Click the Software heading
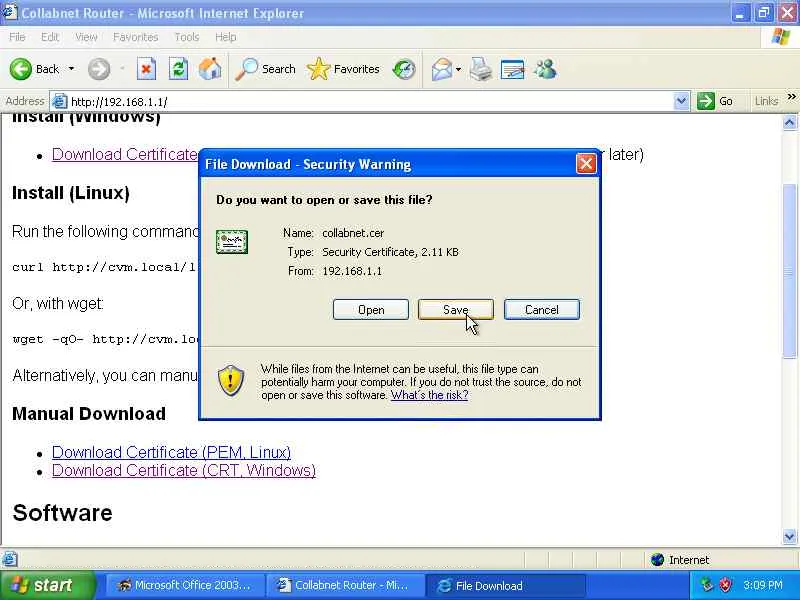The height and width of the screenshot is (600, 800). pyautogui.click(x=62, y=513)
